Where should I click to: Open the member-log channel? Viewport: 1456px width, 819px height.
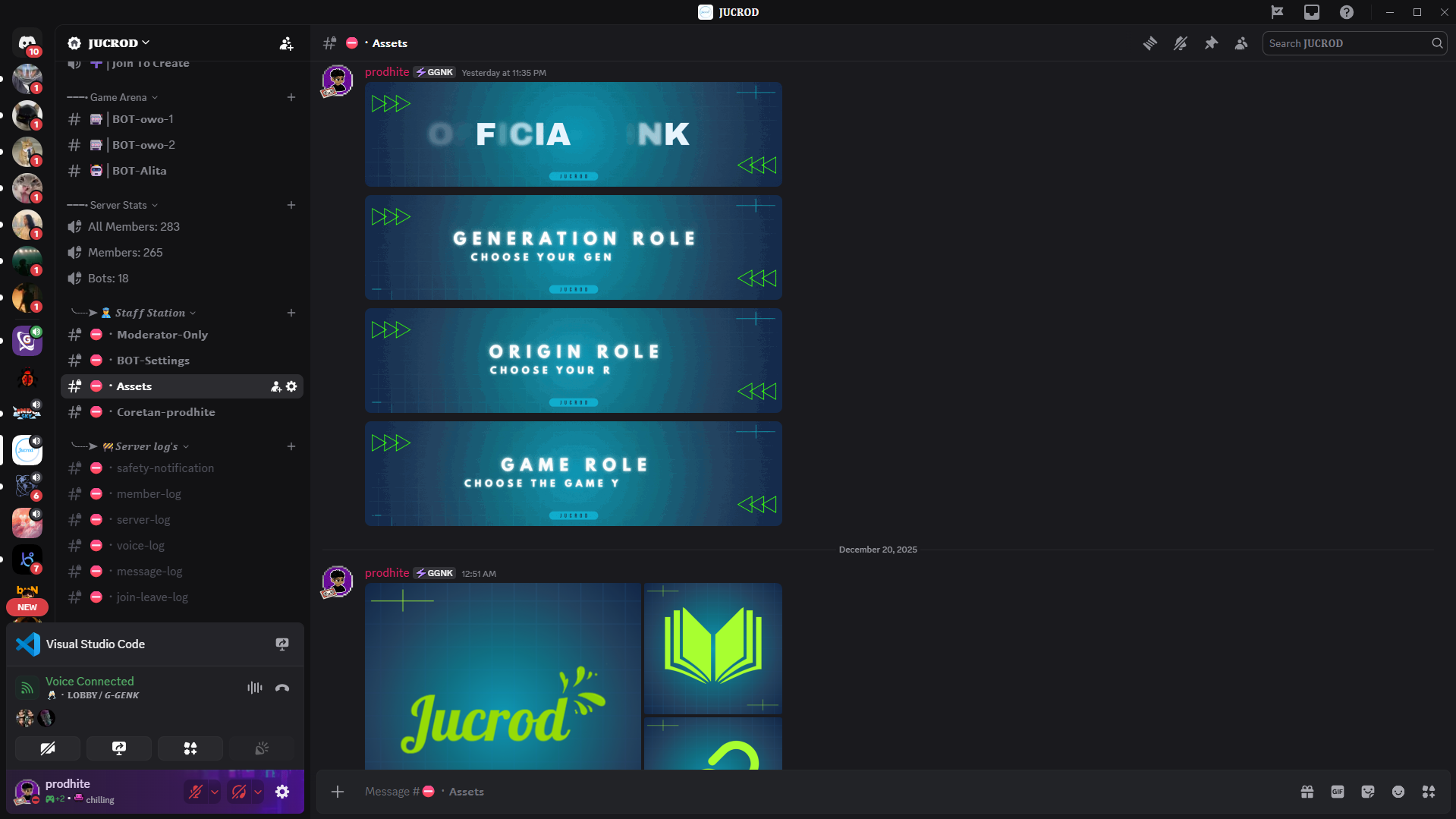pyautogui.click(x=182, y=494)
